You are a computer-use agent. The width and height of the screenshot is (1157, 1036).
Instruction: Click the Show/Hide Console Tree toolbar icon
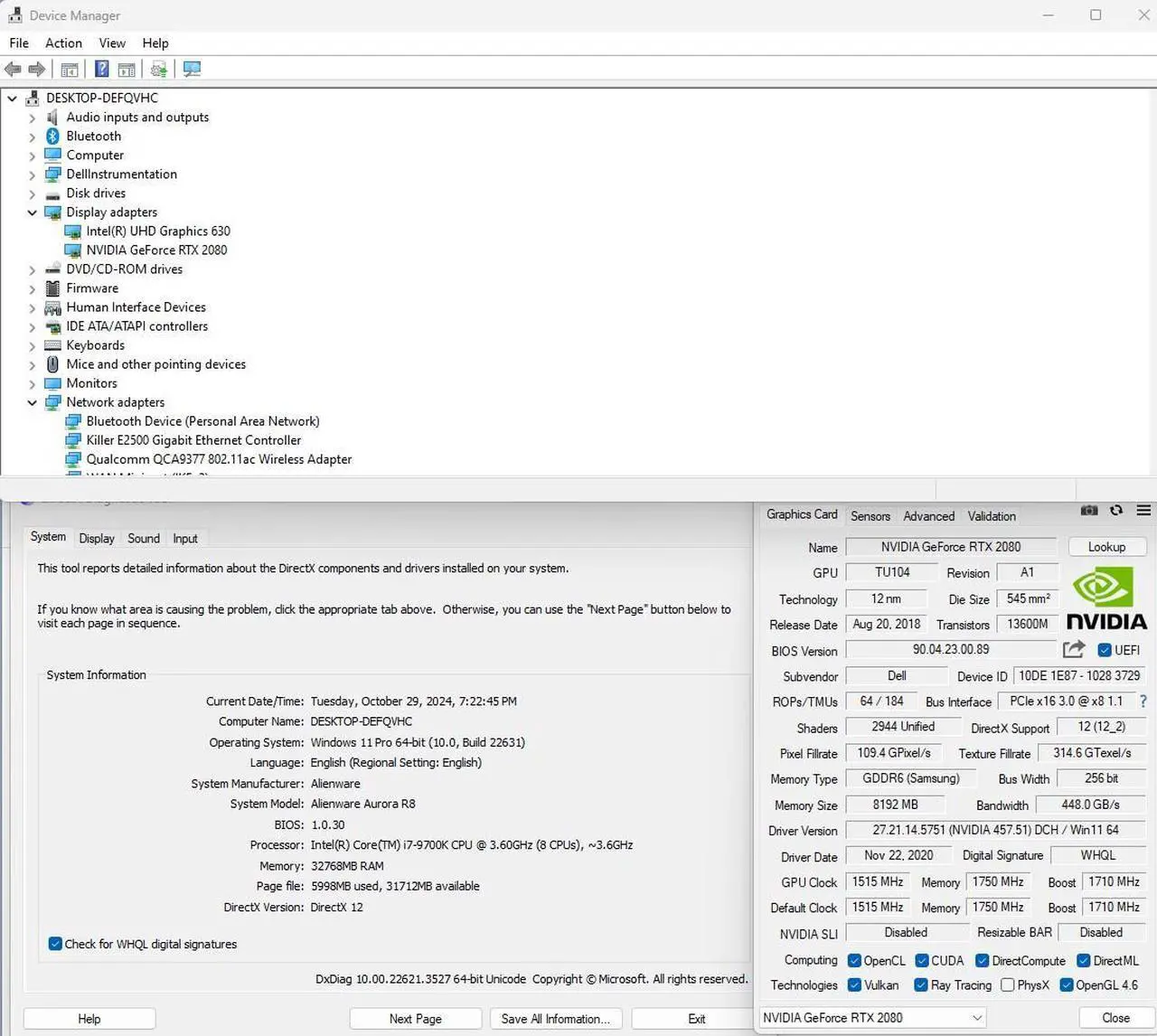(70, 70)
